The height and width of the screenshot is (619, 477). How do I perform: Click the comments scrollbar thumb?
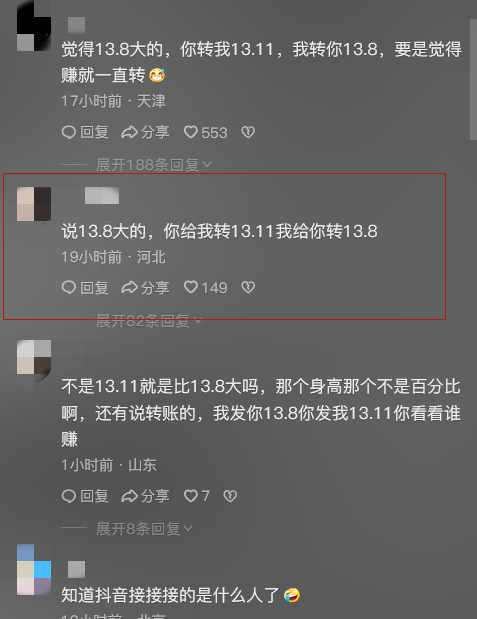click(x=473, y=79)
